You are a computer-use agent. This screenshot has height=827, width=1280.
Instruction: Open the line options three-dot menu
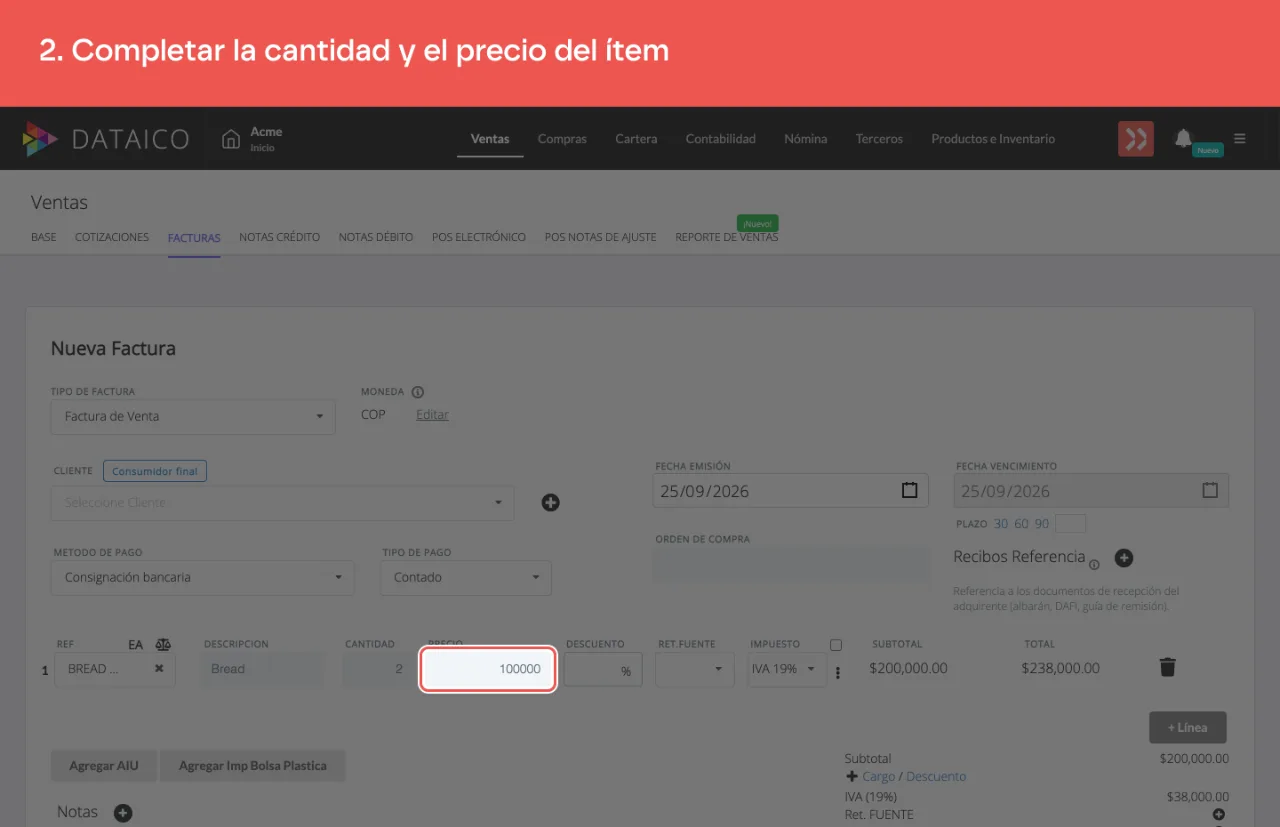pos(838,673)
